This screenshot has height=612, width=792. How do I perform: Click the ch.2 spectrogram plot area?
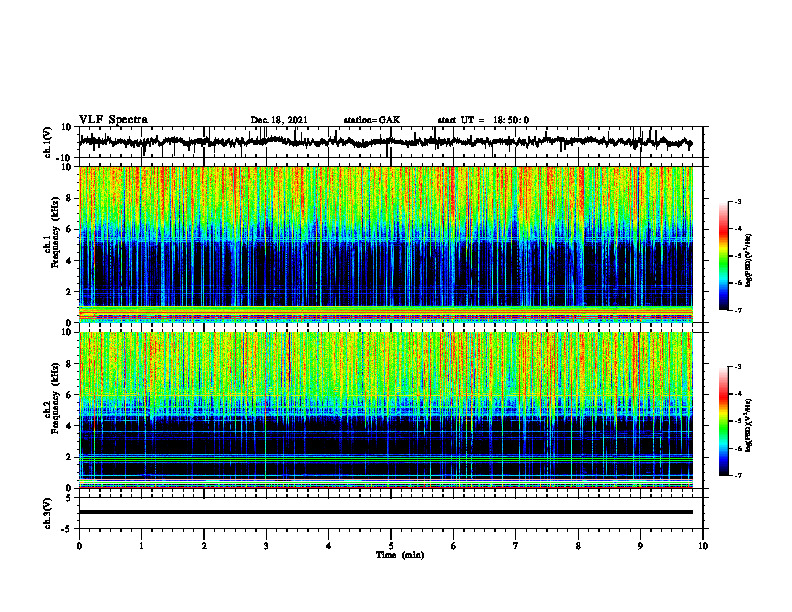click(385, 410)
